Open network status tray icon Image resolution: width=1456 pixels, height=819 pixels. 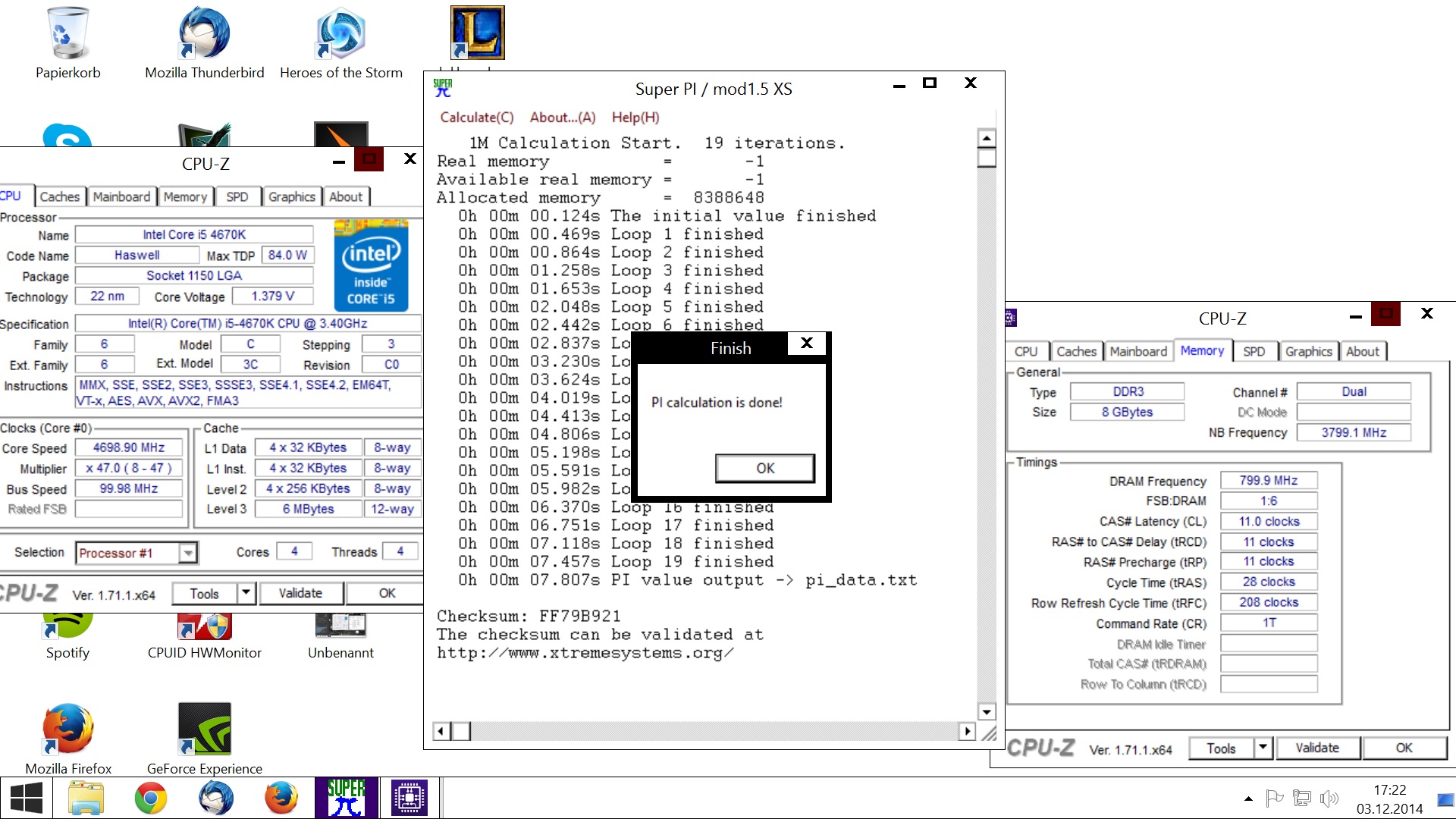[x=1302, y=798]
